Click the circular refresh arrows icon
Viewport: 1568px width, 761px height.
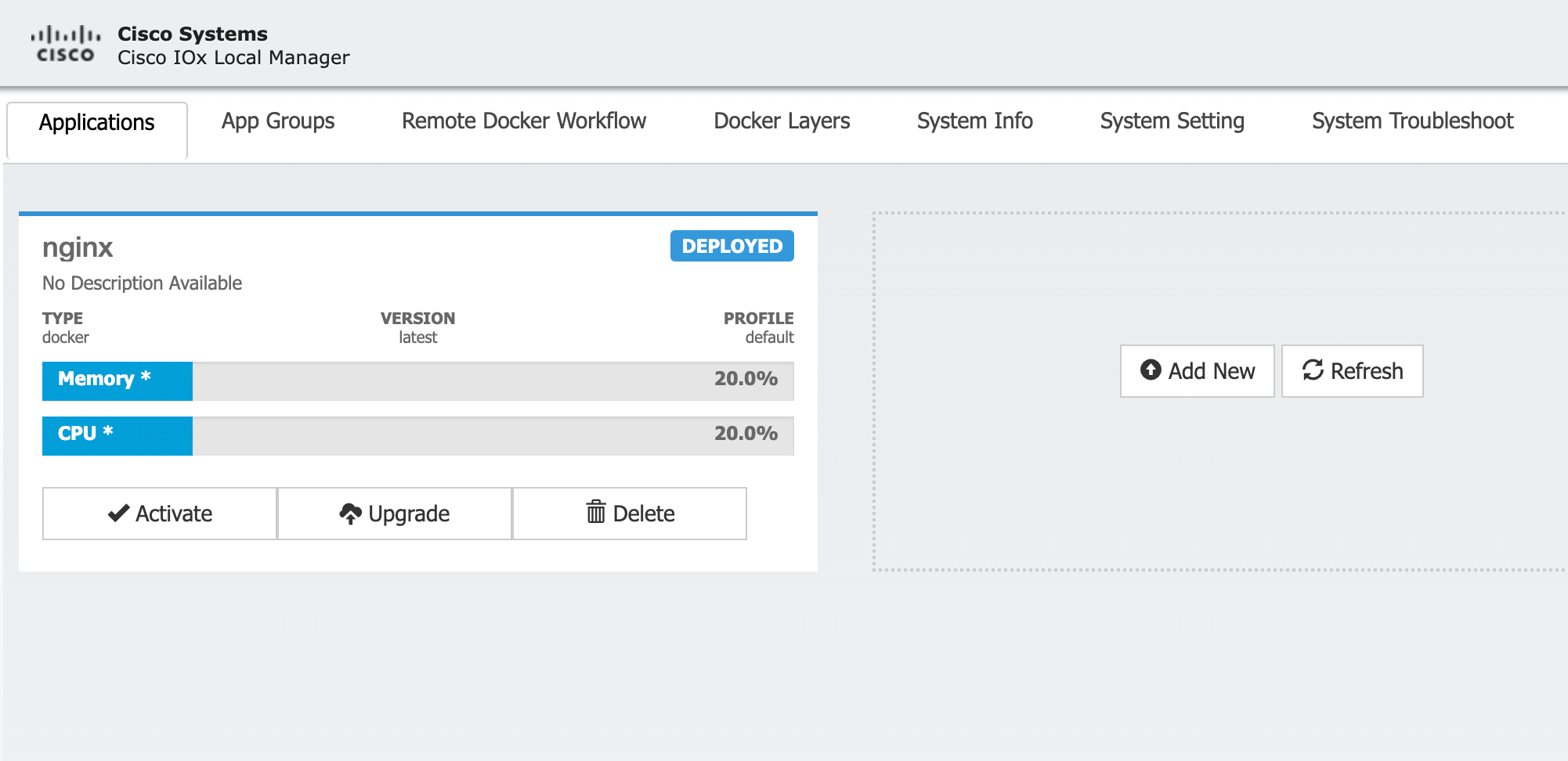tap(1313, 370)
